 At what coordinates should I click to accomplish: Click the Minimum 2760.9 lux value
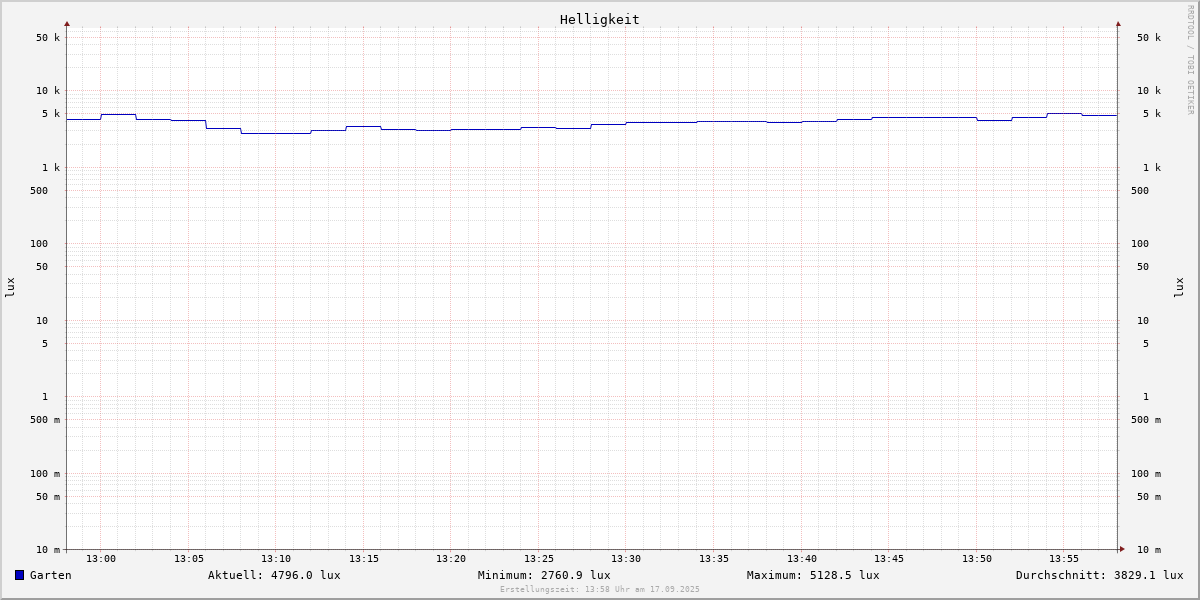(544, 575)
